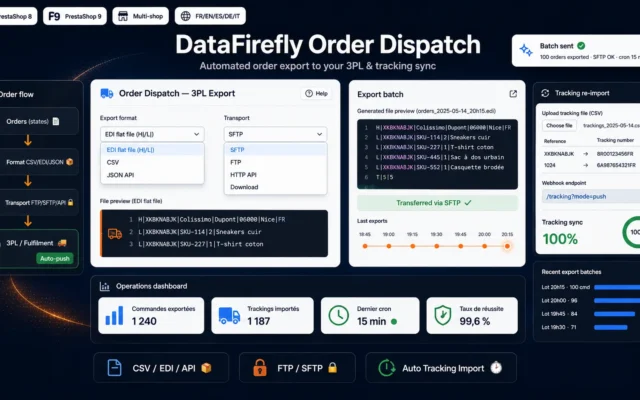Click the 19:00 export timeline point
The height and width of the screenshot is (400, 640).
click(389, 246)
